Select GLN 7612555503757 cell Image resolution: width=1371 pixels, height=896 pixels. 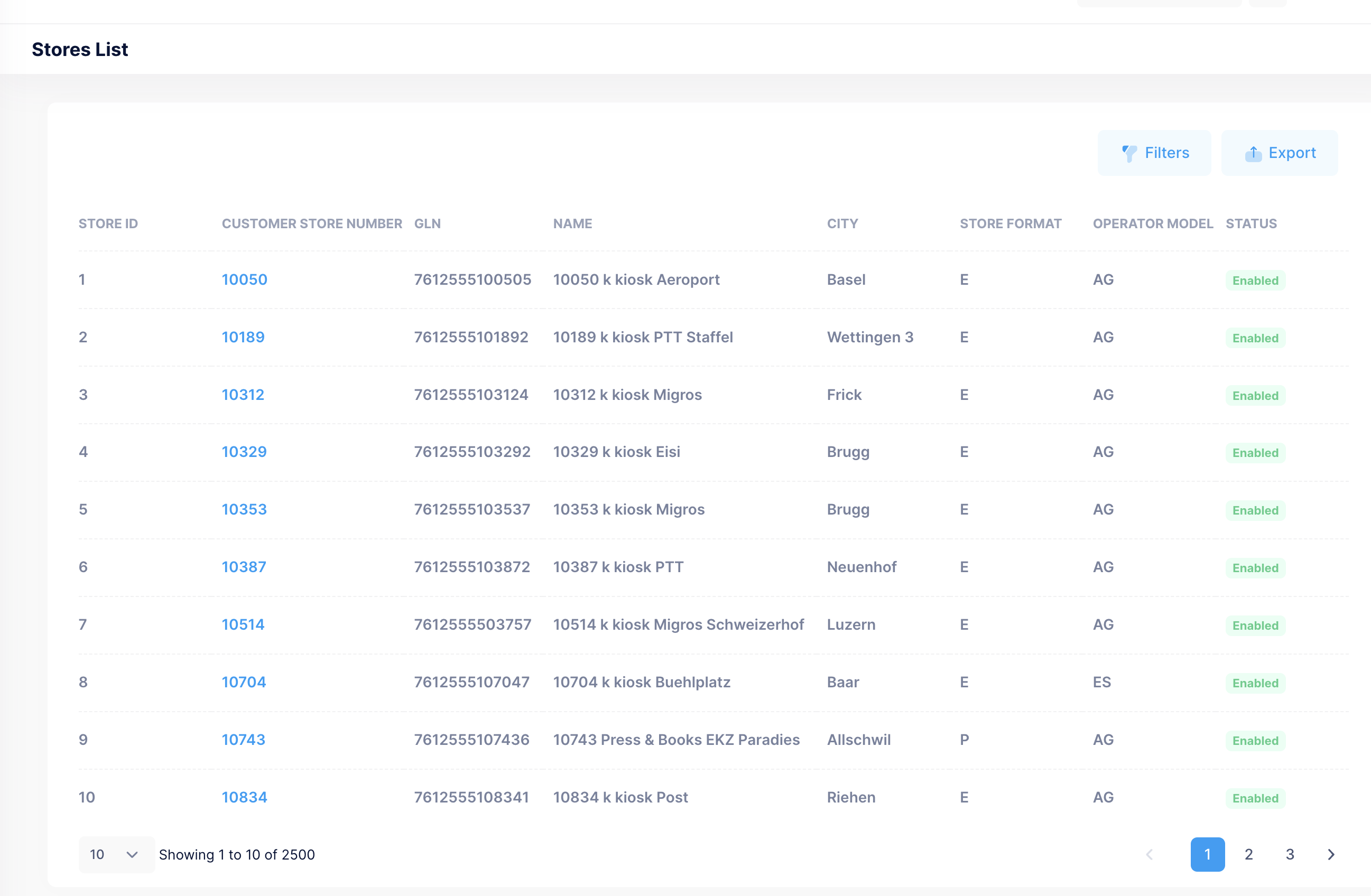click(x=473, y=625)
